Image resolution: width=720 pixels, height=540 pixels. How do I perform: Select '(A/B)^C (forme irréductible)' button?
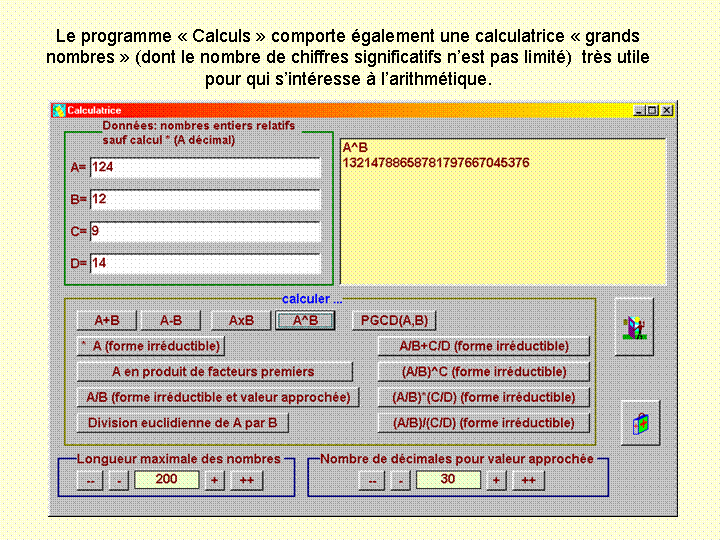(483, 372)
